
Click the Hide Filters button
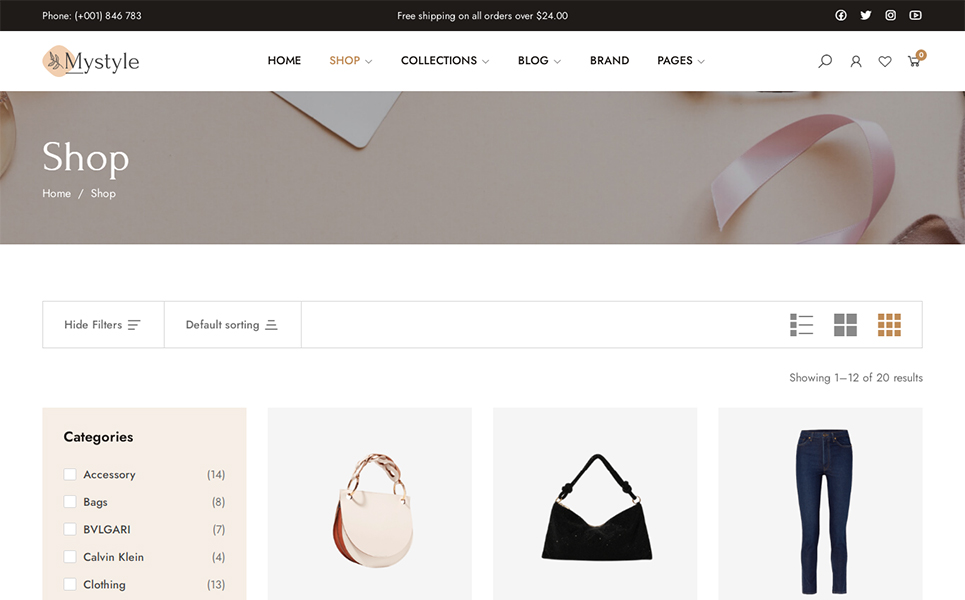tap(102, 325)
